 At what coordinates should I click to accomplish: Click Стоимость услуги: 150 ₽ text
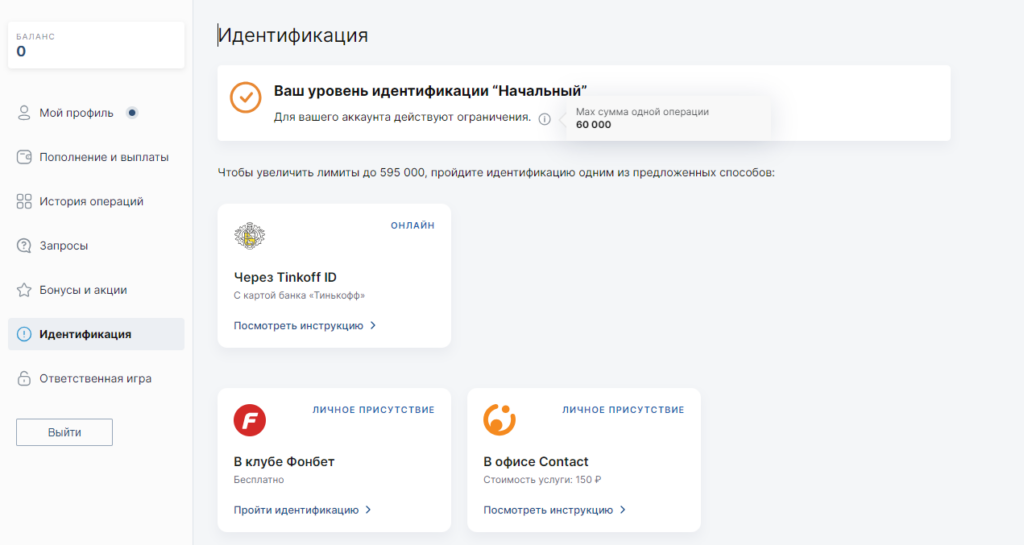pos(542,480)
